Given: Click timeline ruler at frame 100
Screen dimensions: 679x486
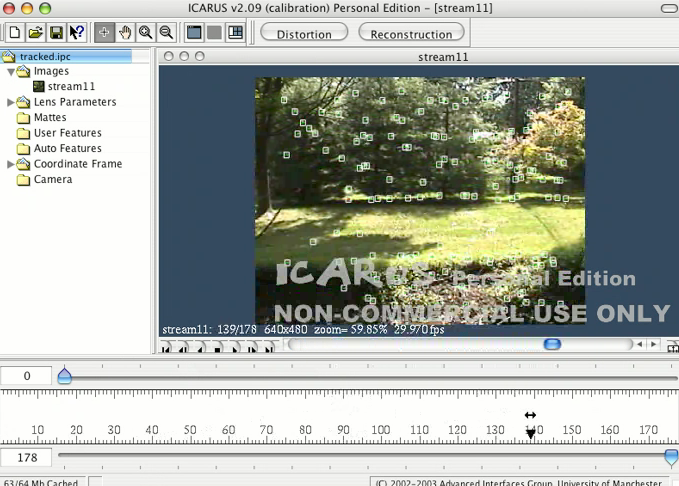Looking at the screenshot, I should pos(381,430).
